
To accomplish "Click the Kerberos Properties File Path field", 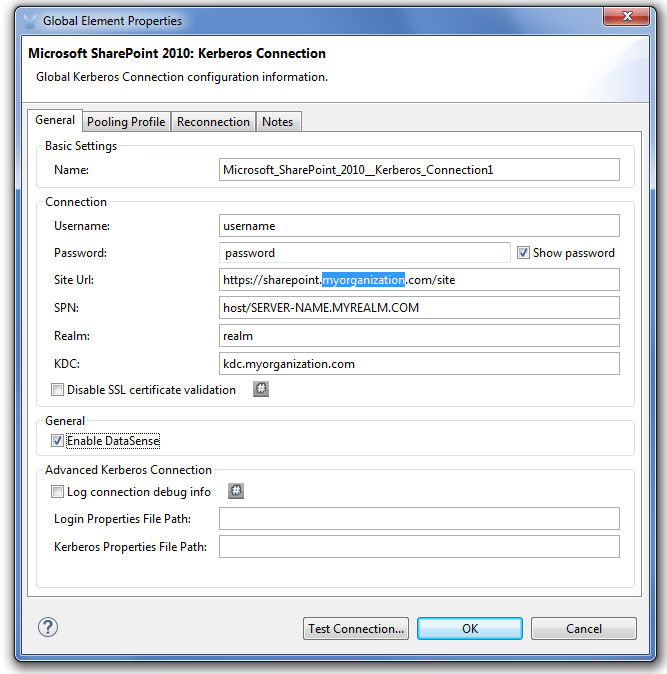I will pos(419,547).
